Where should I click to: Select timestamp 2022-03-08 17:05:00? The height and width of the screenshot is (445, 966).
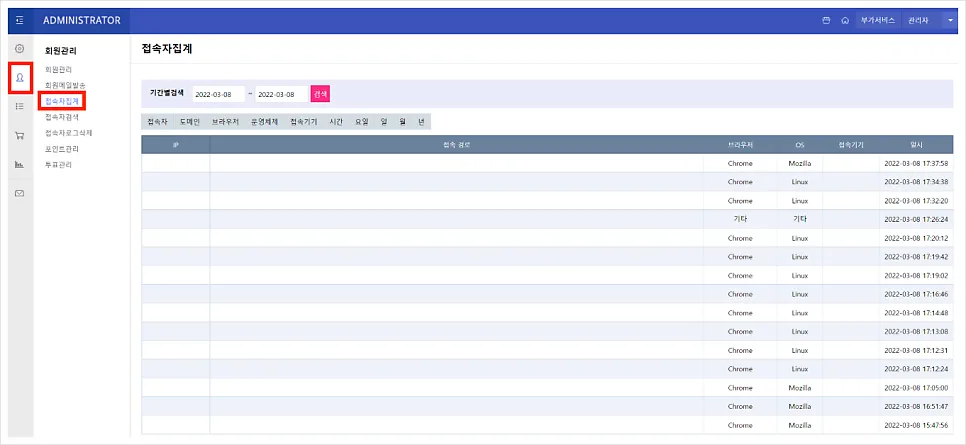(915, 388)
